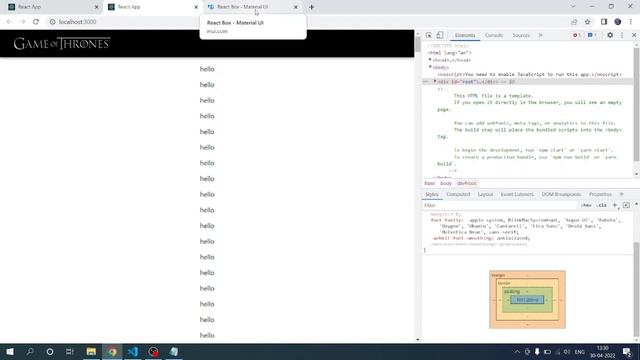640x360 pixels.
Task: Open a new browser tab
Action: point(311,7)
